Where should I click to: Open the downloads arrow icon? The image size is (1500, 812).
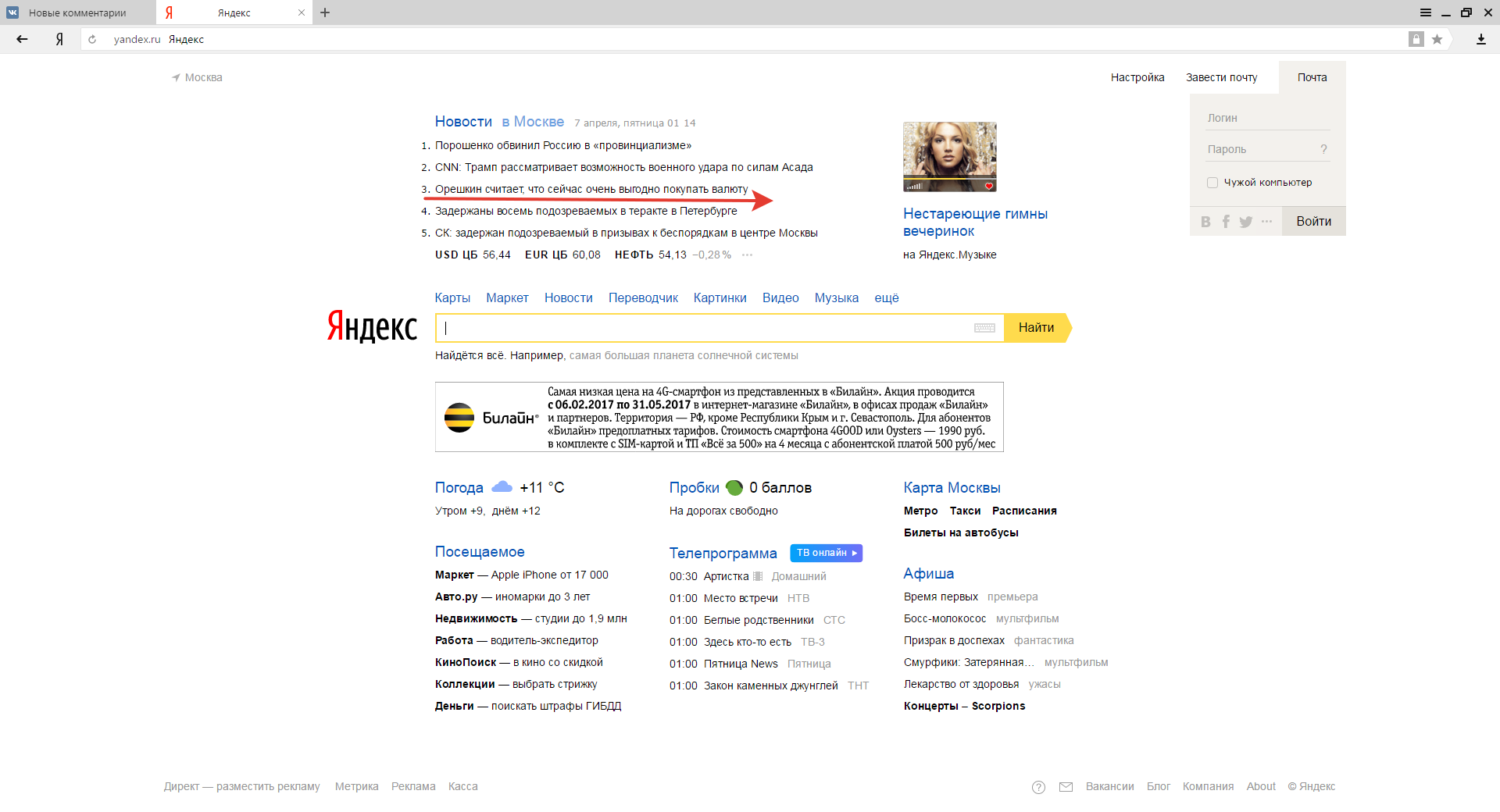click(1480, 39)
